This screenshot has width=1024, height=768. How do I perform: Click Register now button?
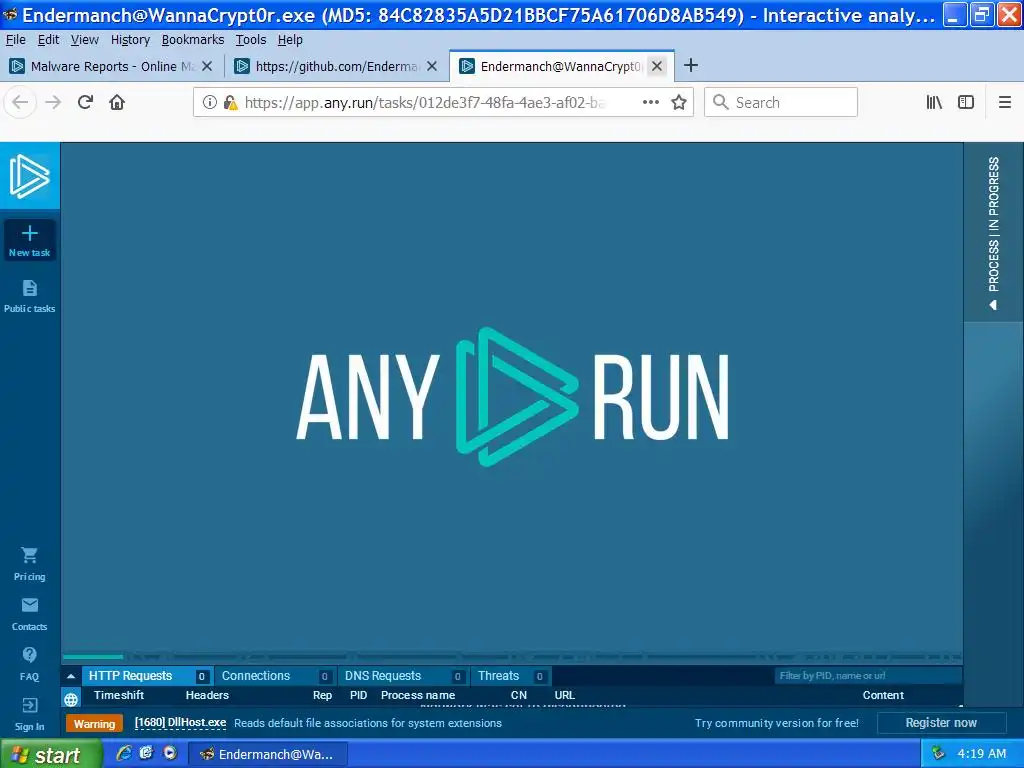[940, 723]
